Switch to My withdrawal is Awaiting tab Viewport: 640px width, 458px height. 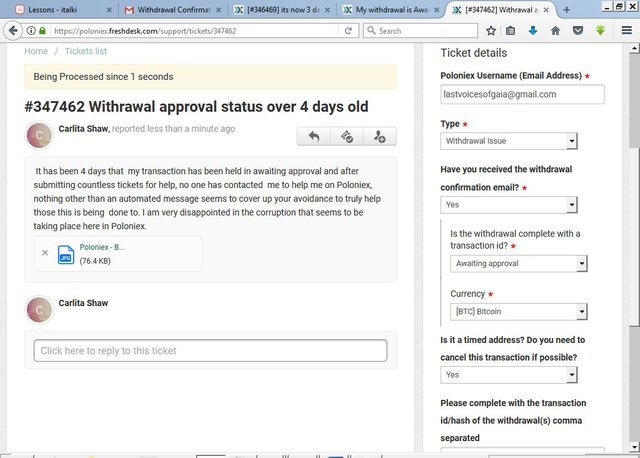coord(391,10)
